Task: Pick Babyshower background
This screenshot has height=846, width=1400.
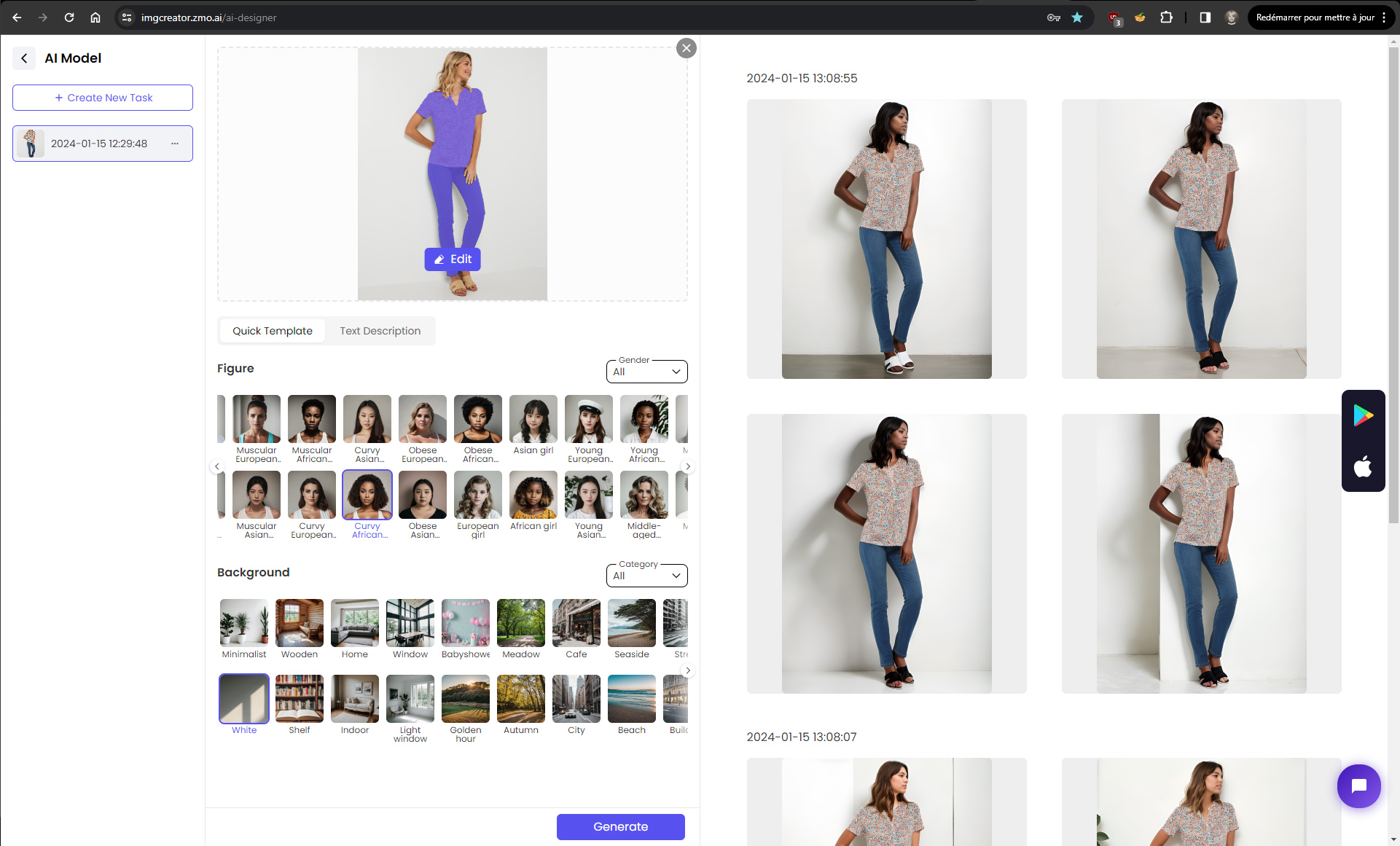Action: 466,630
